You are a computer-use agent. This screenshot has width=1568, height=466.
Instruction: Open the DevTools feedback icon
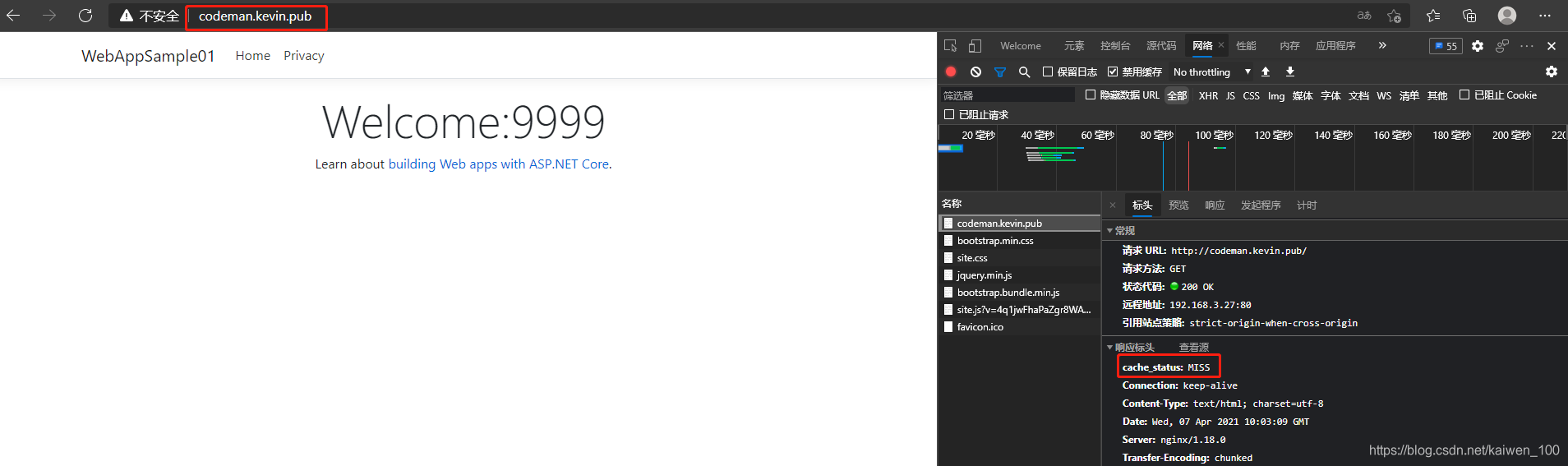coord(1502,46)
